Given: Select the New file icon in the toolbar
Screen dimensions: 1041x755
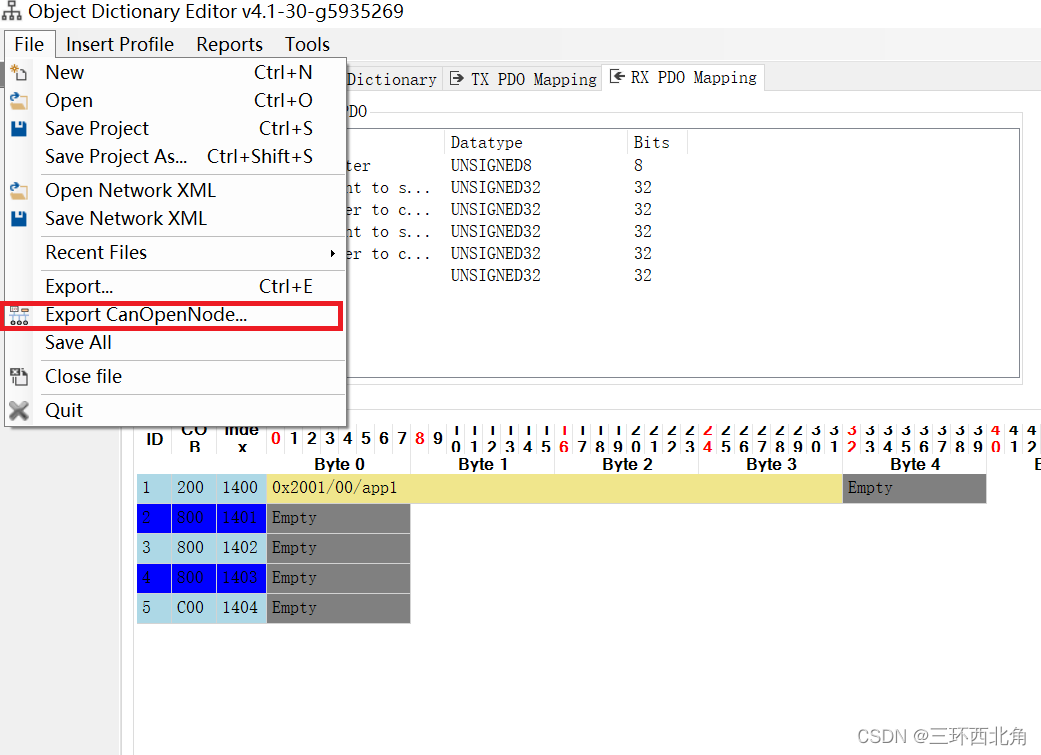Looking at the screenshot, I should [20, 72].
